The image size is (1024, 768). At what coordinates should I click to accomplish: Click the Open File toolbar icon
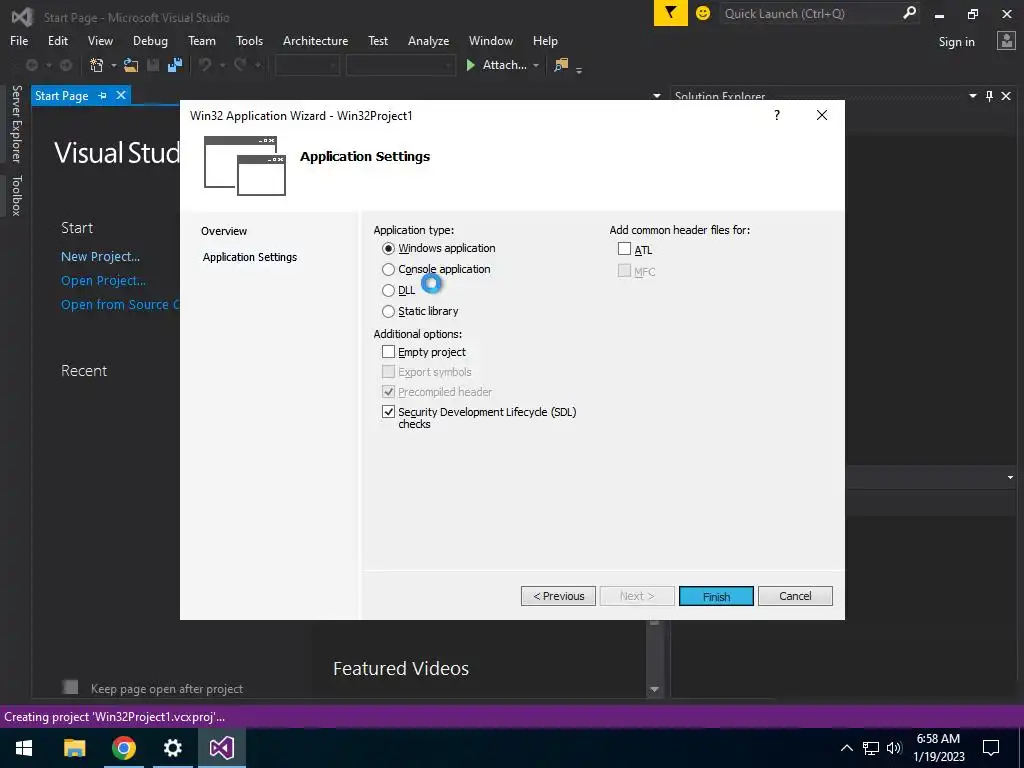point(131,65)
